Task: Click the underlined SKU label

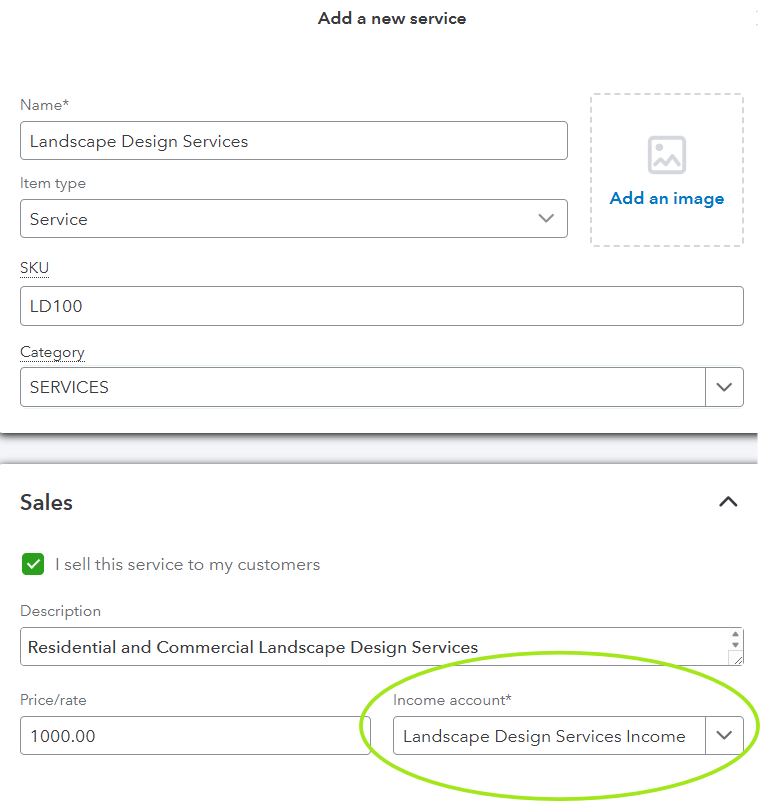Action: pyautogui.click(x=34, y=268)
